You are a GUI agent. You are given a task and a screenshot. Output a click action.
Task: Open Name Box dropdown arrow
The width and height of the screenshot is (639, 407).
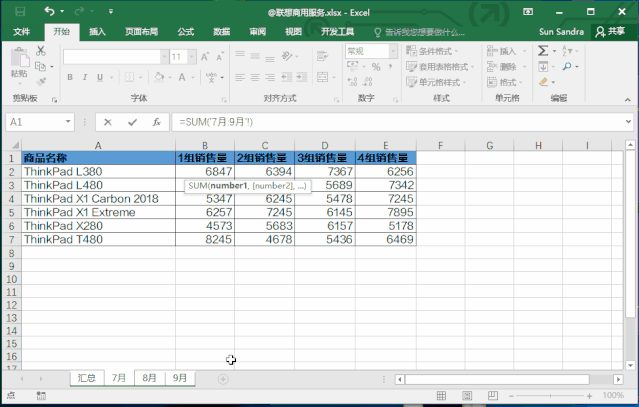point(68,122)
